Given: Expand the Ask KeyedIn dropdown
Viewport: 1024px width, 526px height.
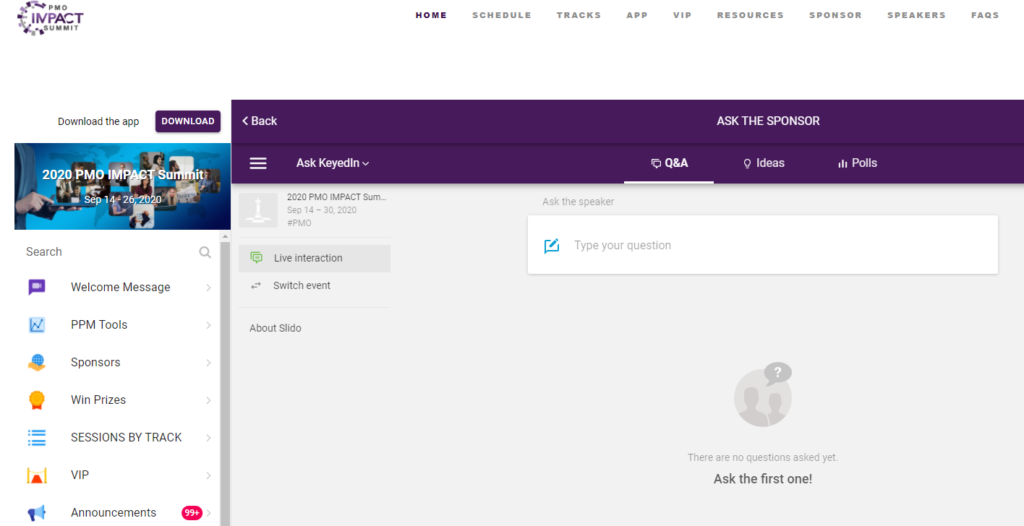Looking at the screenshot, I should (332, 163).
